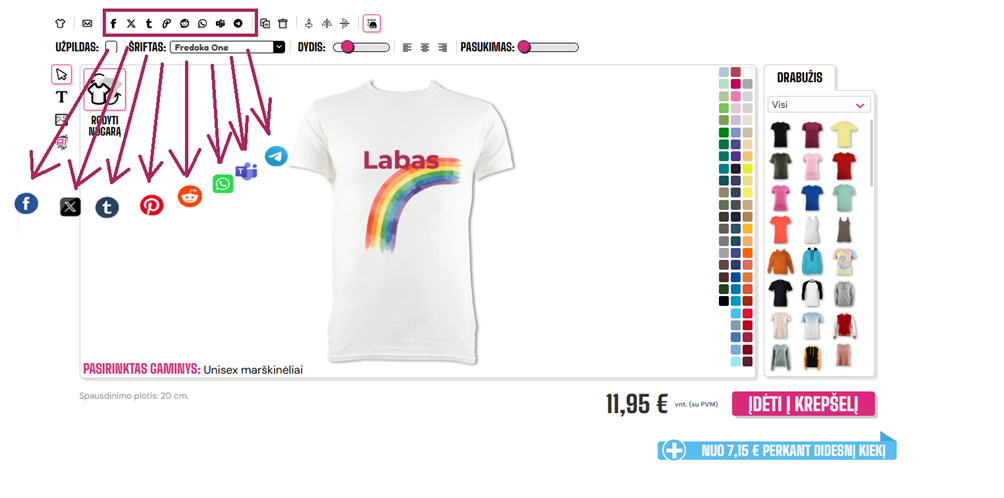1004x498 pixels.
Task: Choose the maroon t-shirt thumbnail
Action: coord(812,134)
